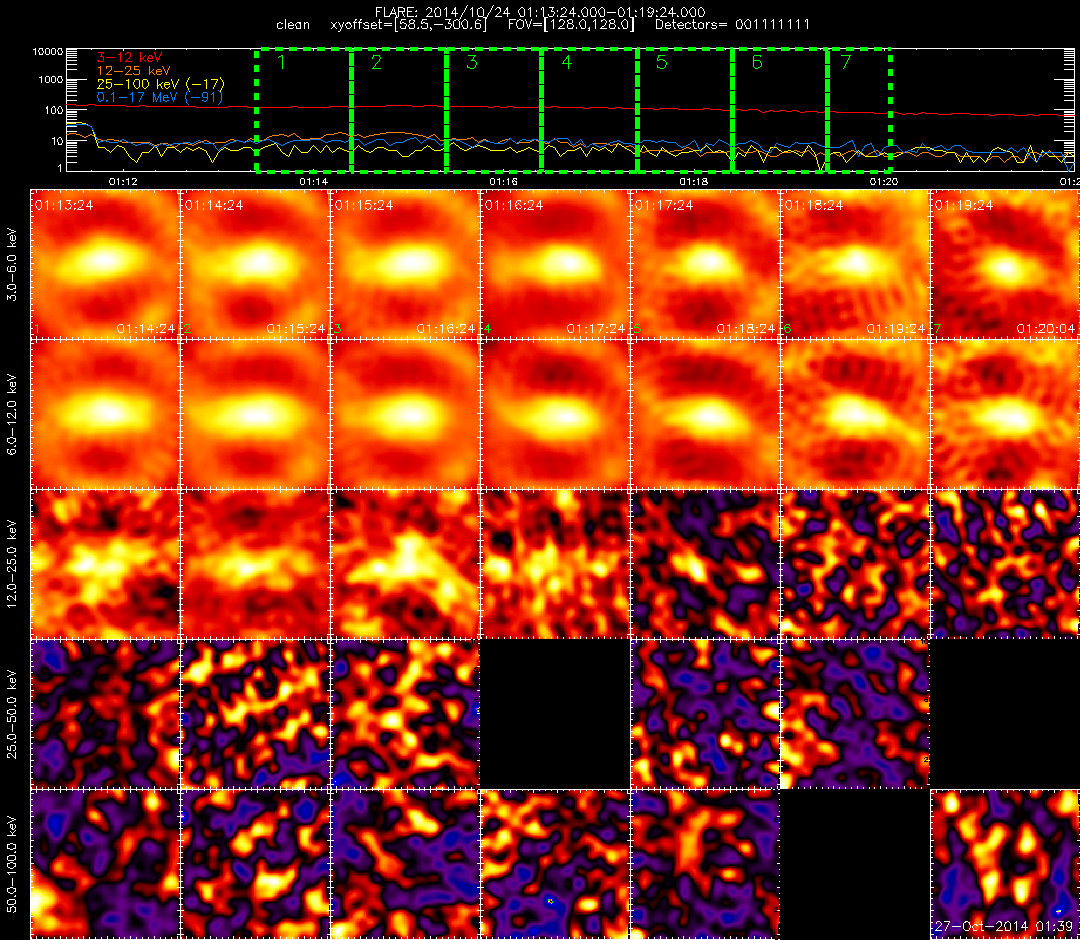Select interval number 6 in the light curve
This screenshot has height=940, width=1080.
click(x=757, y=62)
